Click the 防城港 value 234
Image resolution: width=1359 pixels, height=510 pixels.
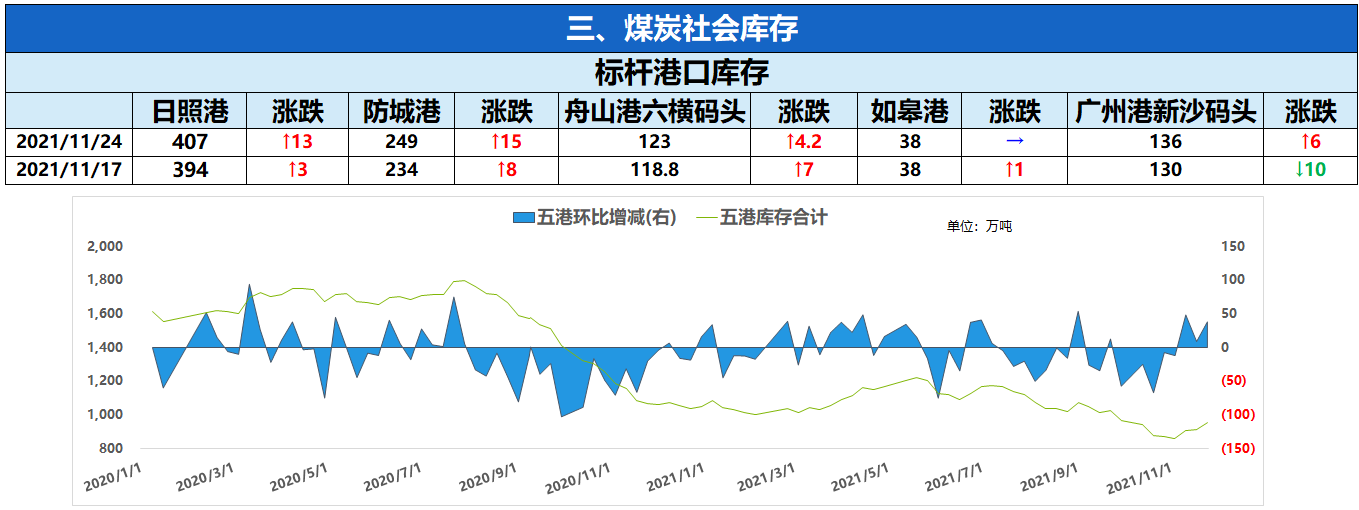401,170
